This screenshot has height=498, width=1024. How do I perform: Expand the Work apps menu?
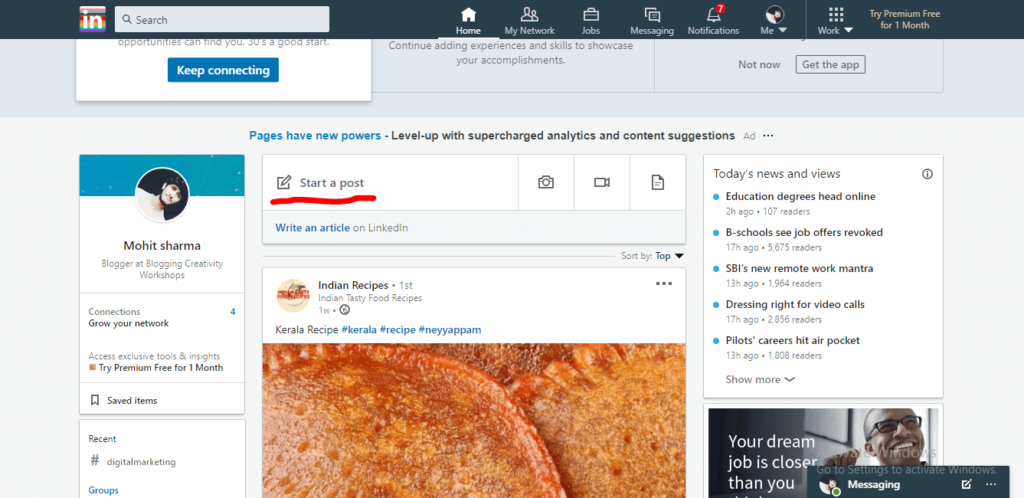pyautogui.click(x=835, y=22)
